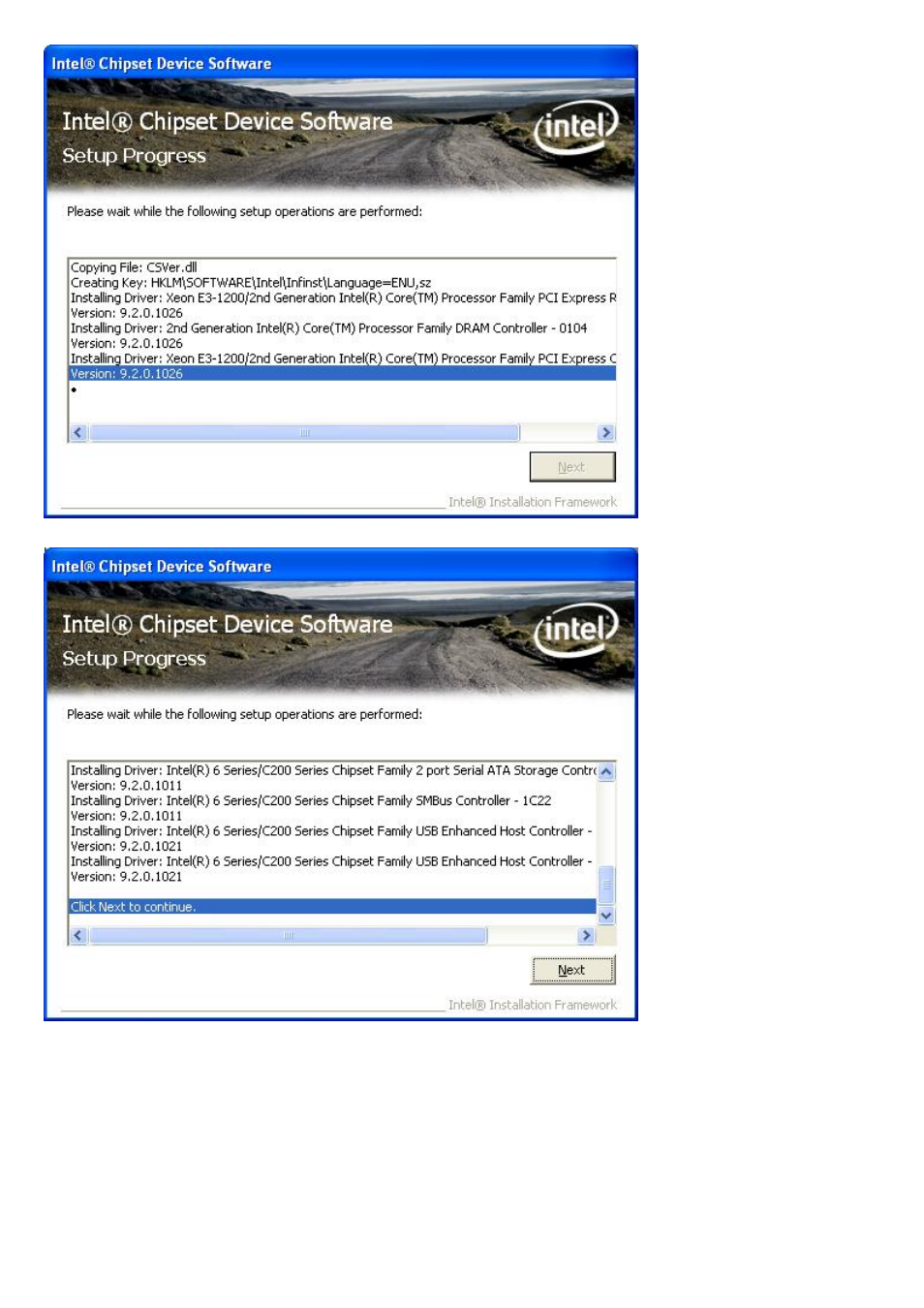This screenshot has height=1308, width=924.
Task: Click horizontal scrollbar thumb in upper dialog
Action: [x=304, y=433]
